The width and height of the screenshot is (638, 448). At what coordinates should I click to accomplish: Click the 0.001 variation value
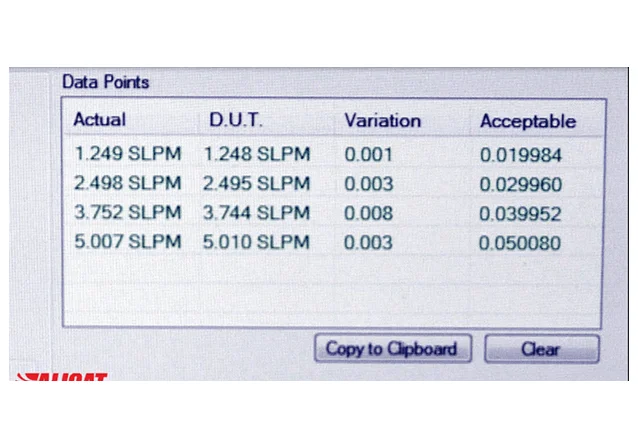click(369, 154)
